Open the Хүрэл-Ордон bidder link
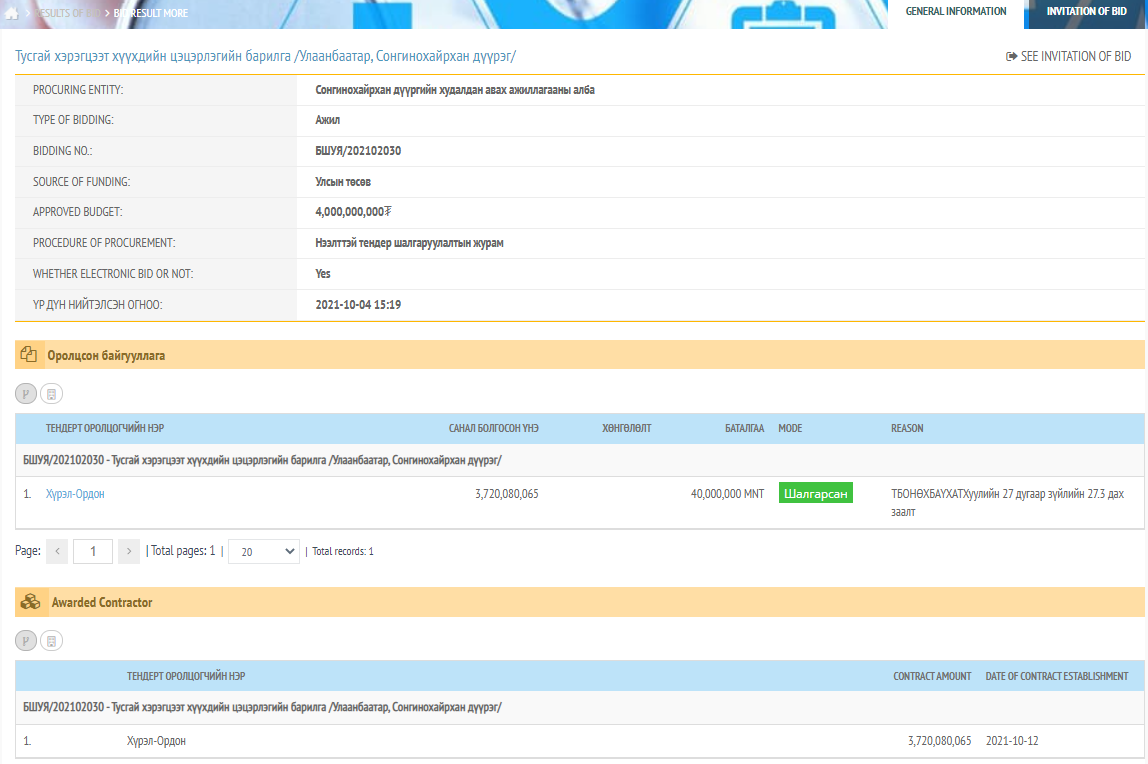Image resolution: width=1148 pixels, height=764 pixels. (75, 493)
